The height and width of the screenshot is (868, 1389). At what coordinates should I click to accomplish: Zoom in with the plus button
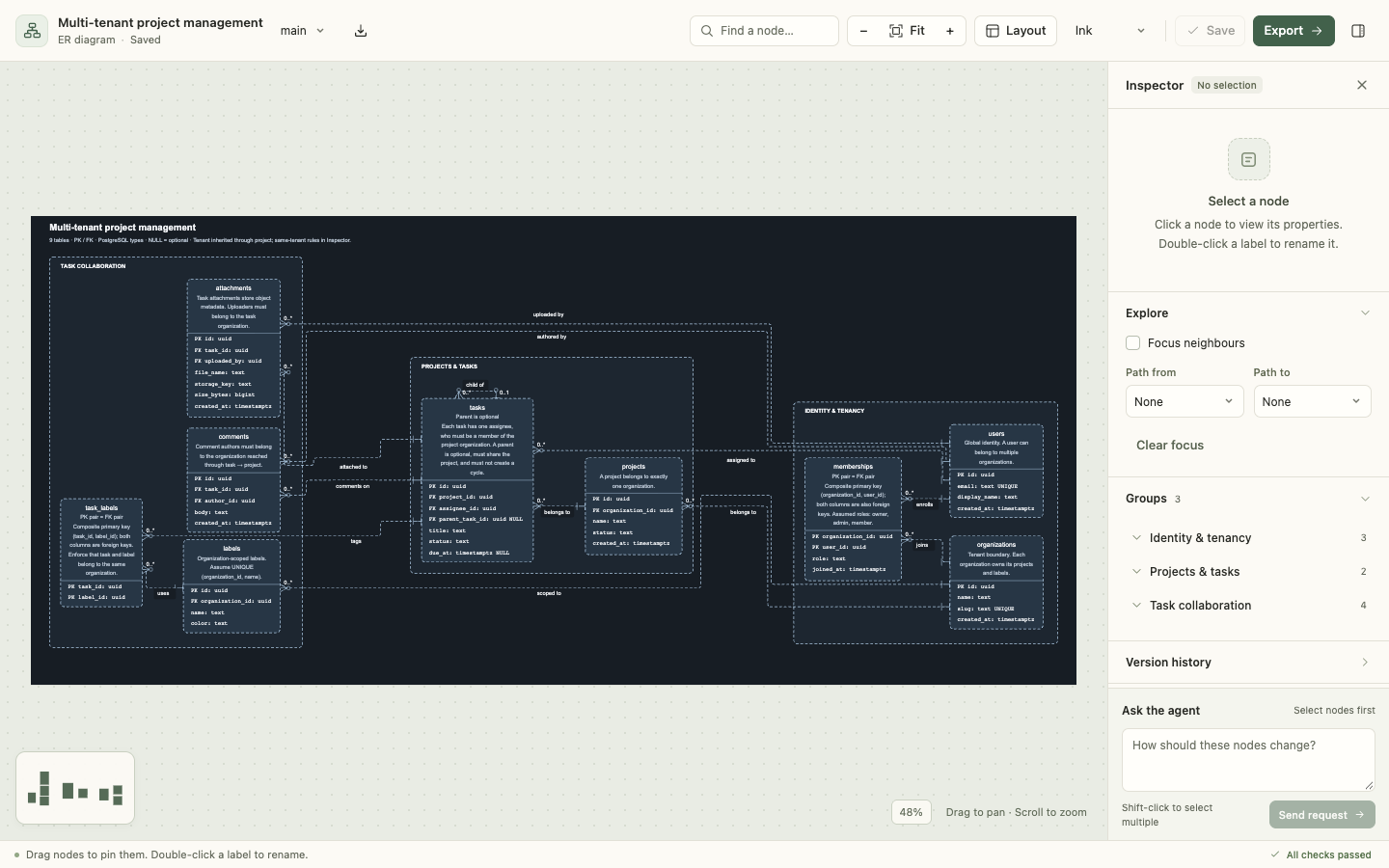point(950,31)
